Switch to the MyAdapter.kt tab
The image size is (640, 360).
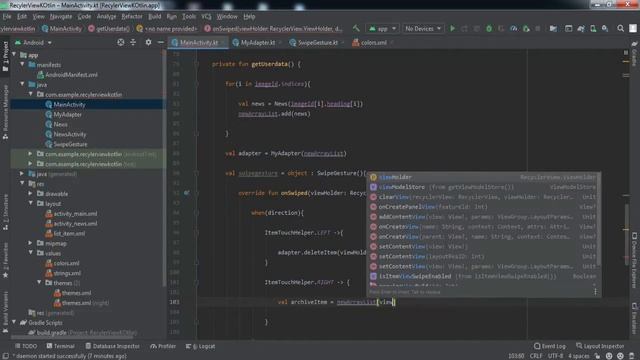point(258,42)
